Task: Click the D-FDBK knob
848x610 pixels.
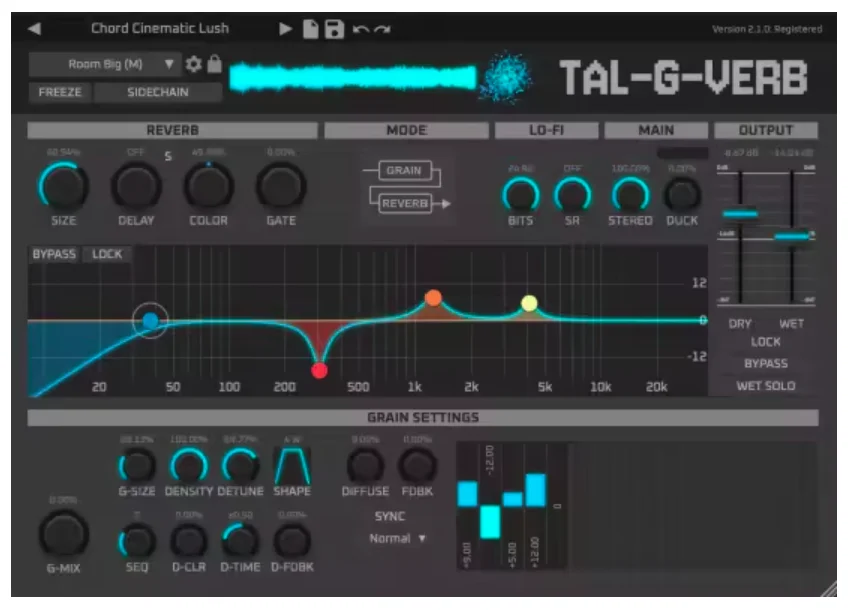Action: click(292, 541)
